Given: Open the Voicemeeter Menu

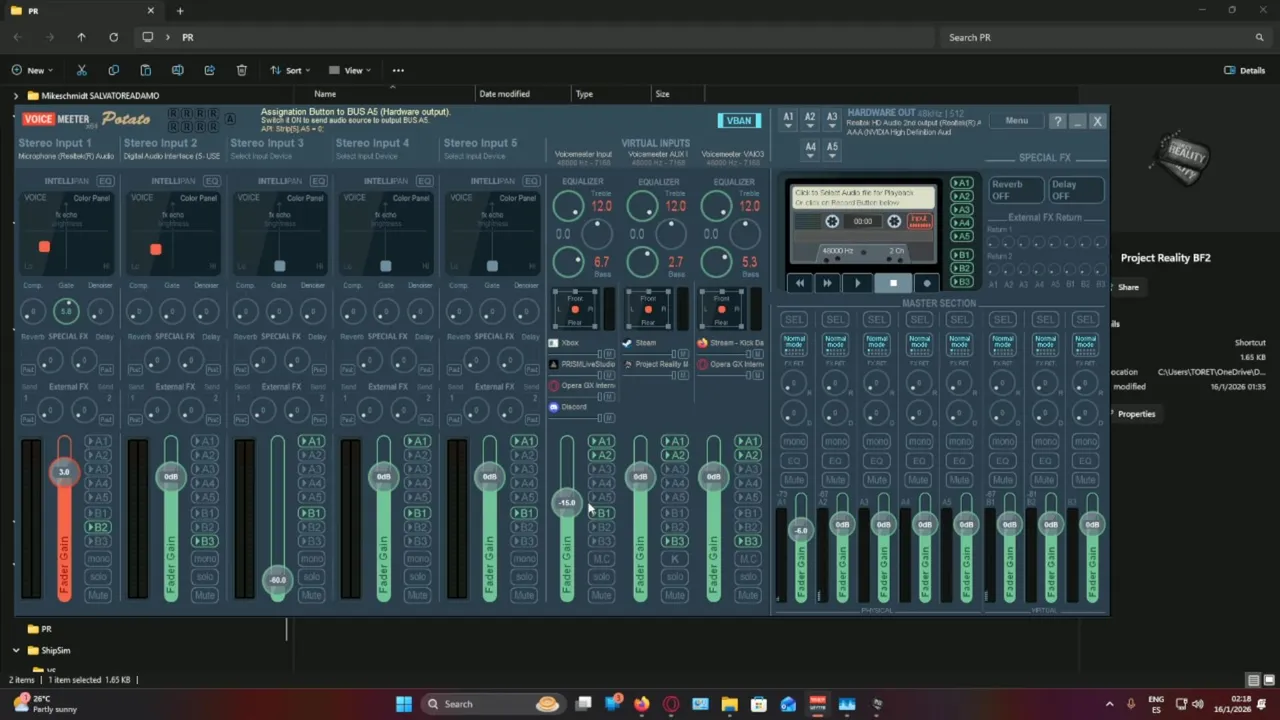Looking at the screenshot, I should pyautogui.click(x=1016, y=121).
